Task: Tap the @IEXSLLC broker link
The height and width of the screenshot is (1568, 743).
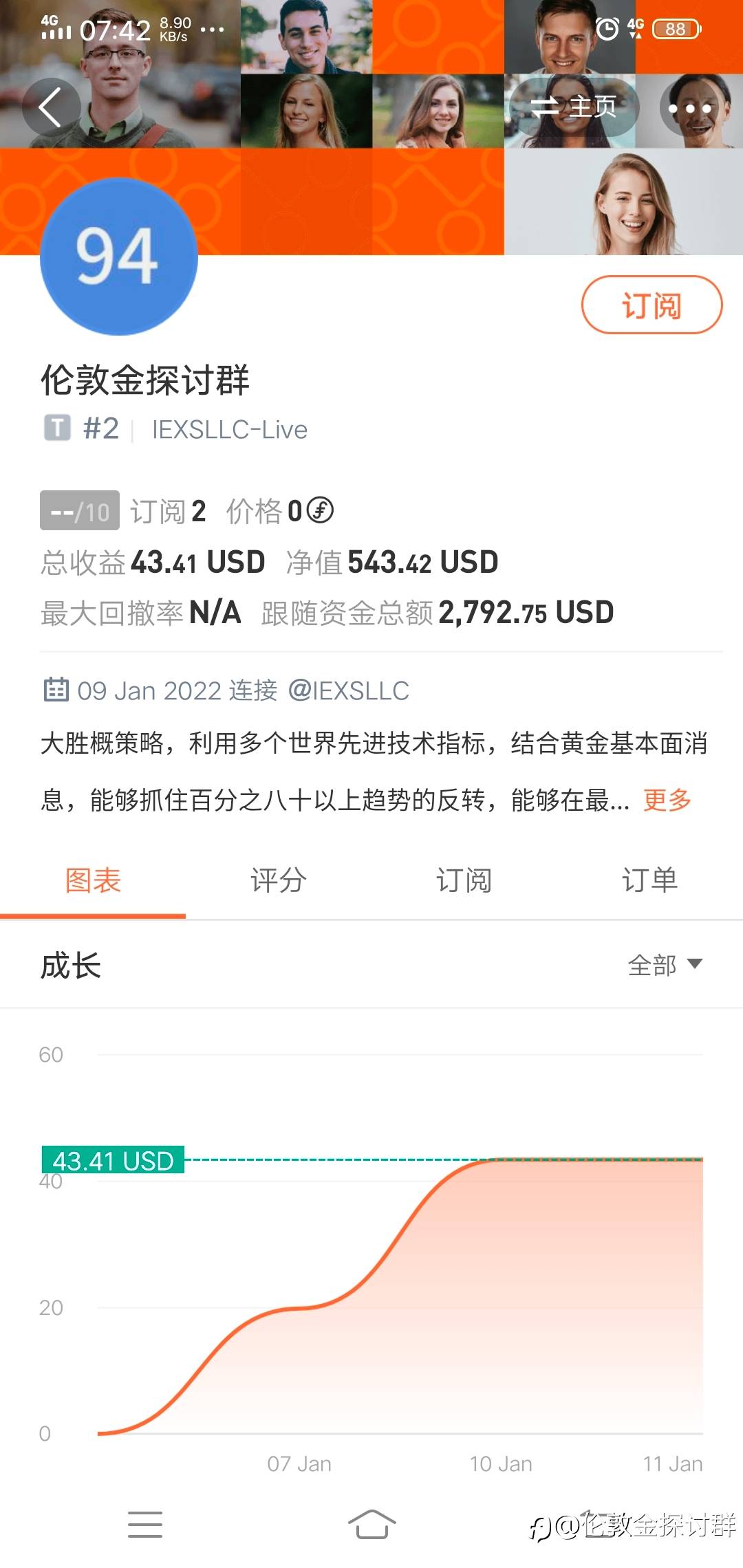Action: pos(349,690)
